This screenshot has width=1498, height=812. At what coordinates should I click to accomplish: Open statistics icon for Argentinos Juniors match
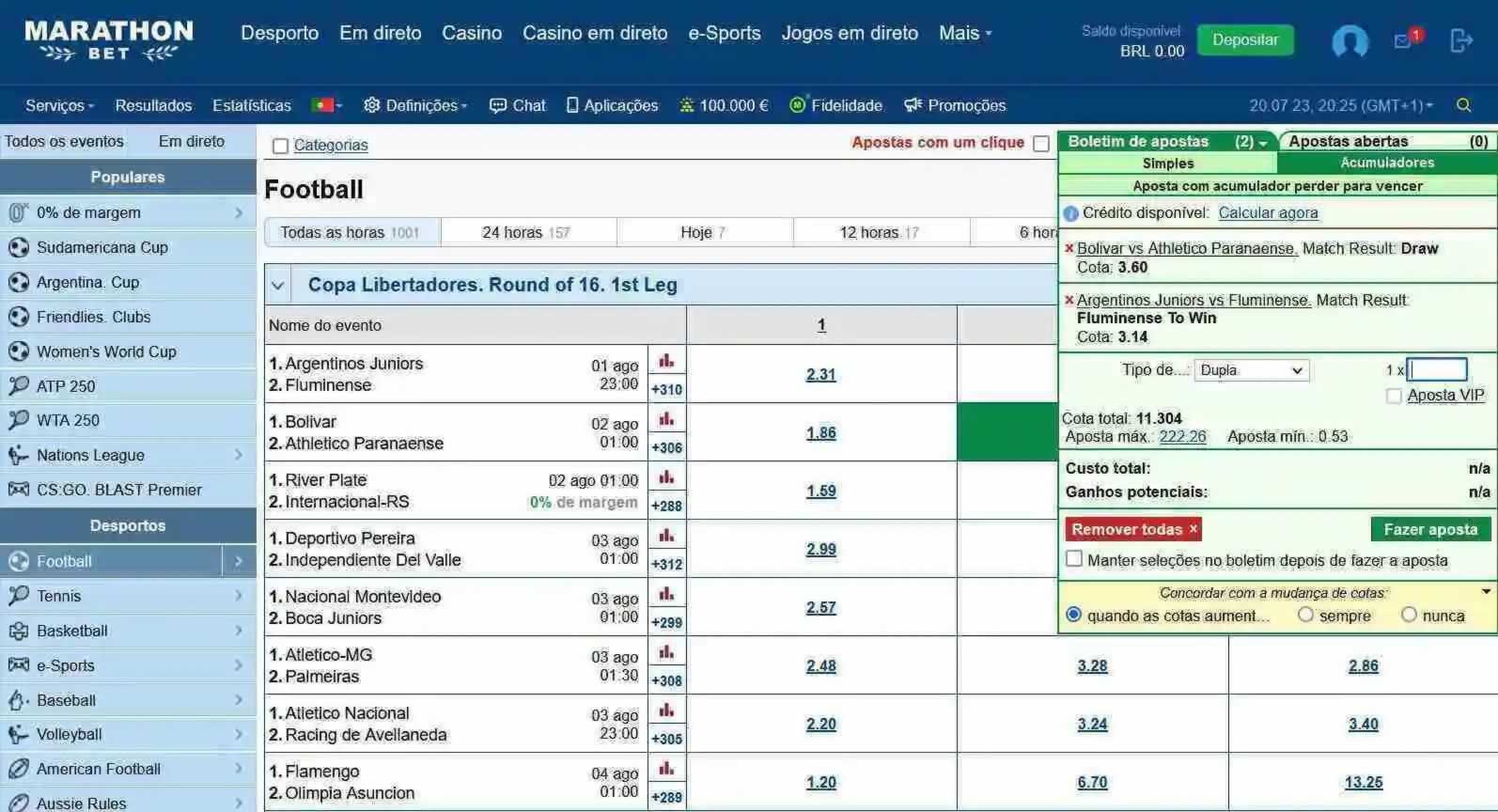coord(666,361)
